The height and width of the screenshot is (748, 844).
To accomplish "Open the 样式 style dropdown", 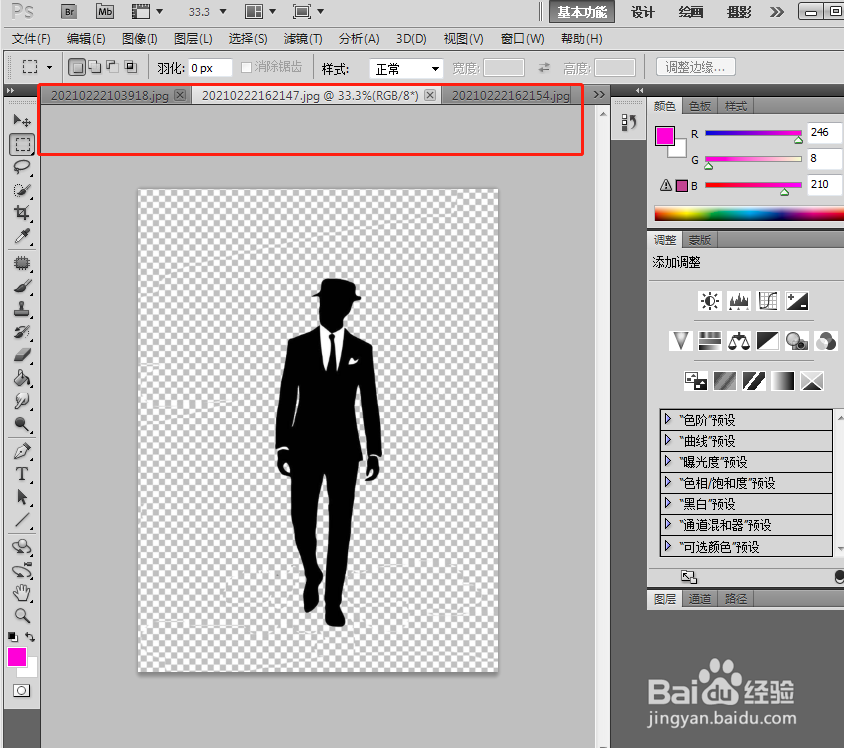I will click(x=405, y=68).
